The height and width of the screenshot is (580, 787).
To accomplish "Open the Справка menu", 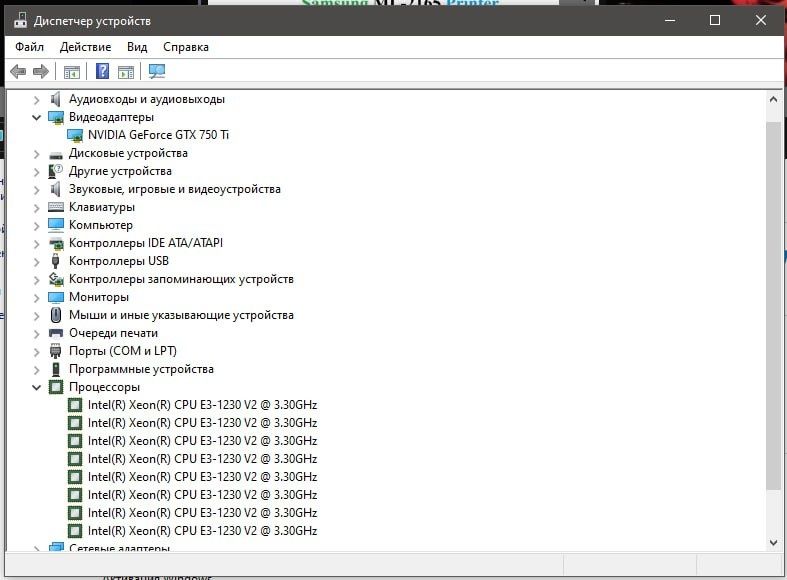I will tap(186, 47).
